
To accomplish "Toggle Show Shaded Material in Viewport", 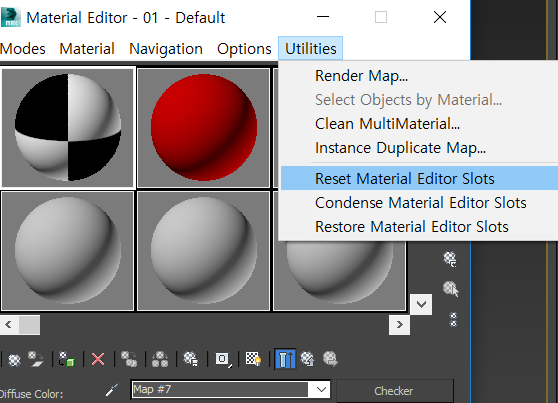I will point(253,359).
